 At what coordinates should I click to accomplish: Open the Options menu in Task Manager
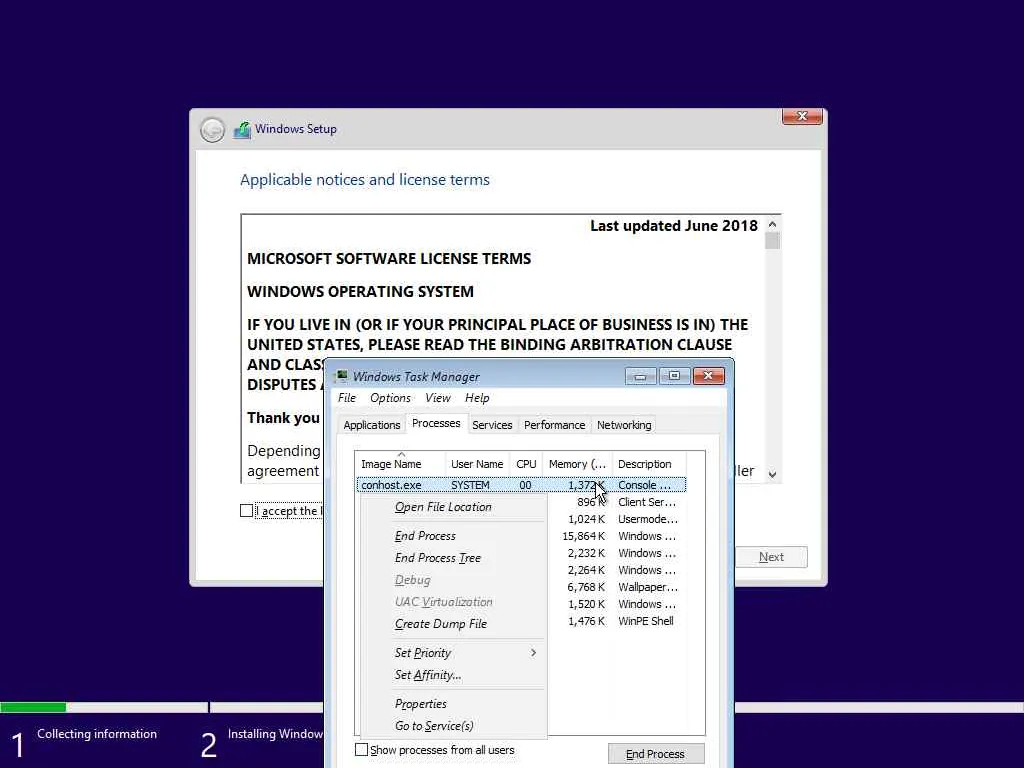coord(391,398)
